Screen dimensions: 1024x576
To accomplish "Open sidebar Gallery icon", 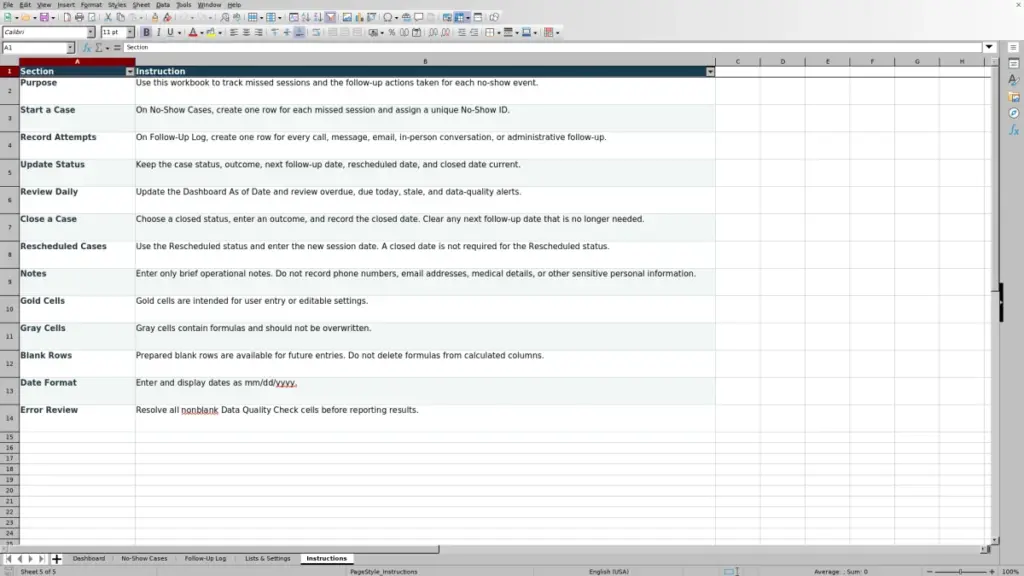I will pyautogui.click(x=1014, y=97).
